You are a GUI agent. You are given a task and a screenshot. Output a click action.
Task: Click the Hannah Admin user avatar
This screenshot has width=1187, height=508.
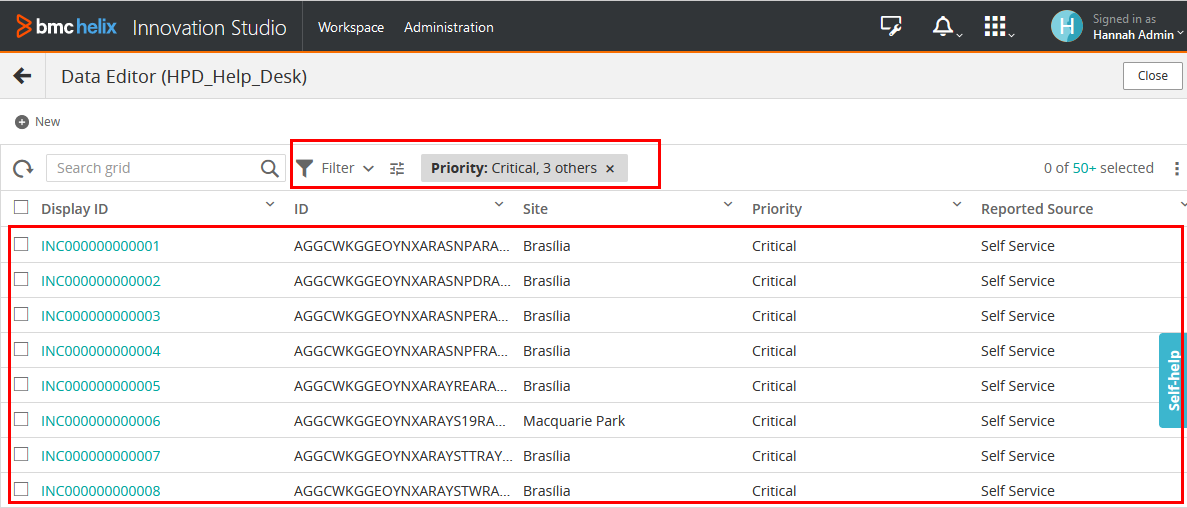tap(1066, 27)
